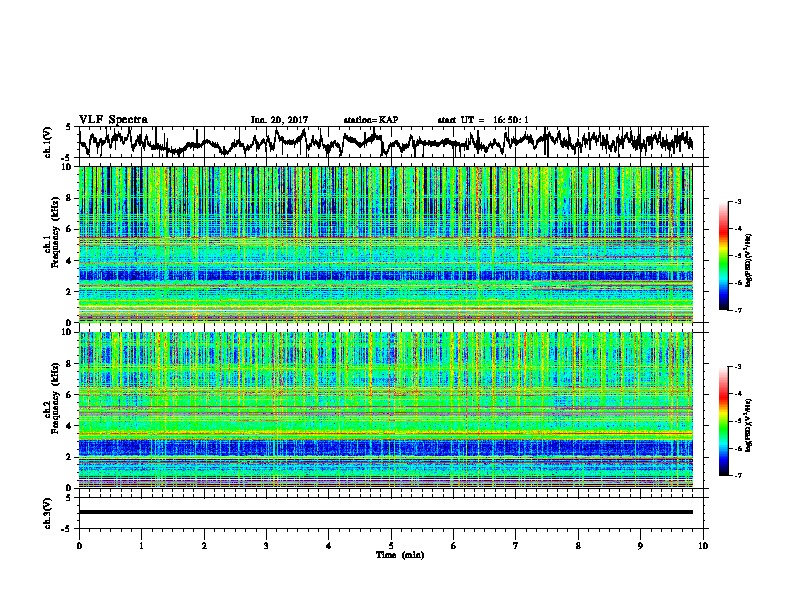Click time axis tick label "7"
Screen dimensions: 792x612
tap(516, 546)
